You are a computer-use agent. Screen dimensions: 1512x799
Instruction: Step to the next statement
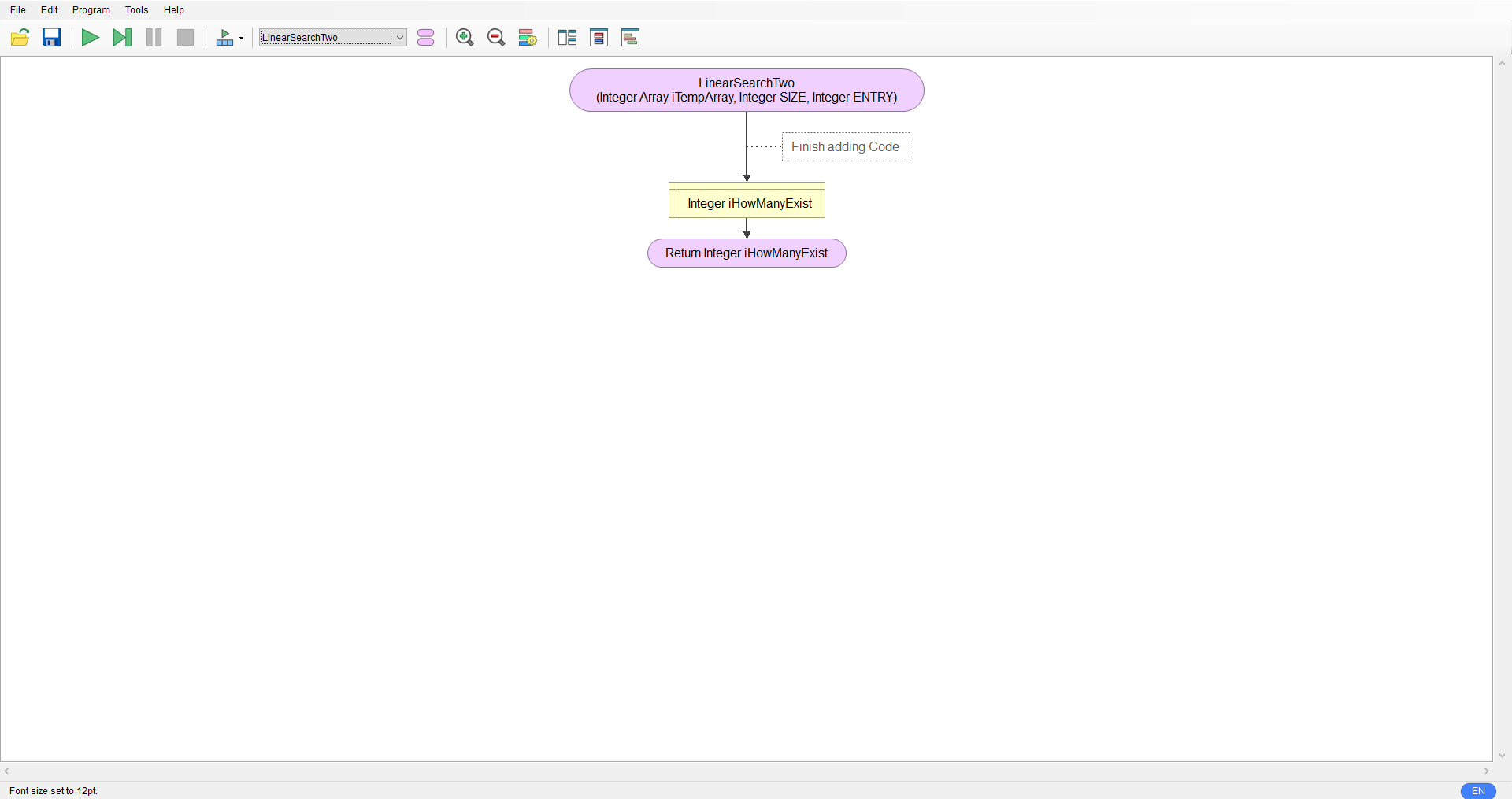(122, 37)
